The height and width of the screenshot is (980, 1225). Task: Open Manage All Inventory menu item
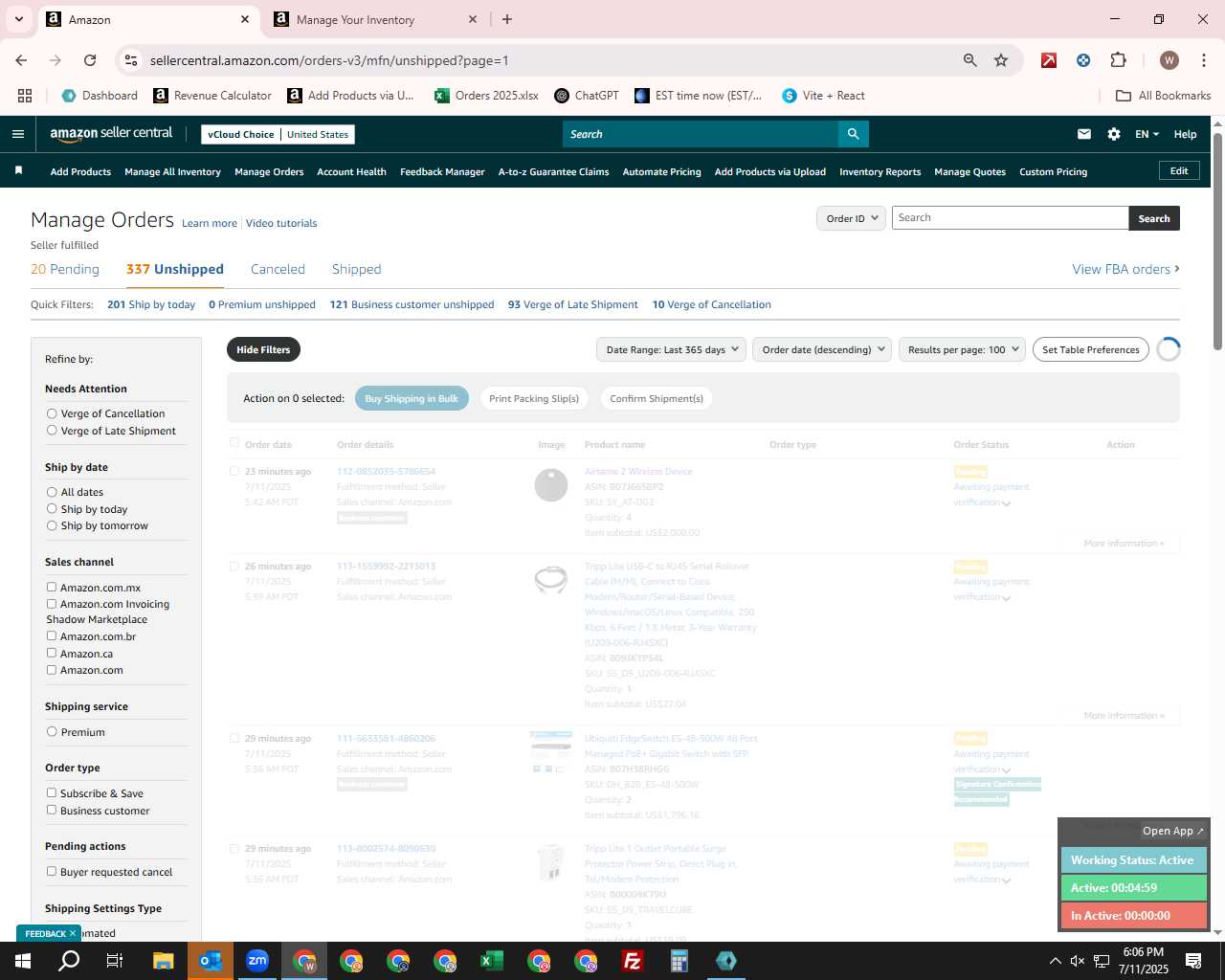click(x=172, y=171)
